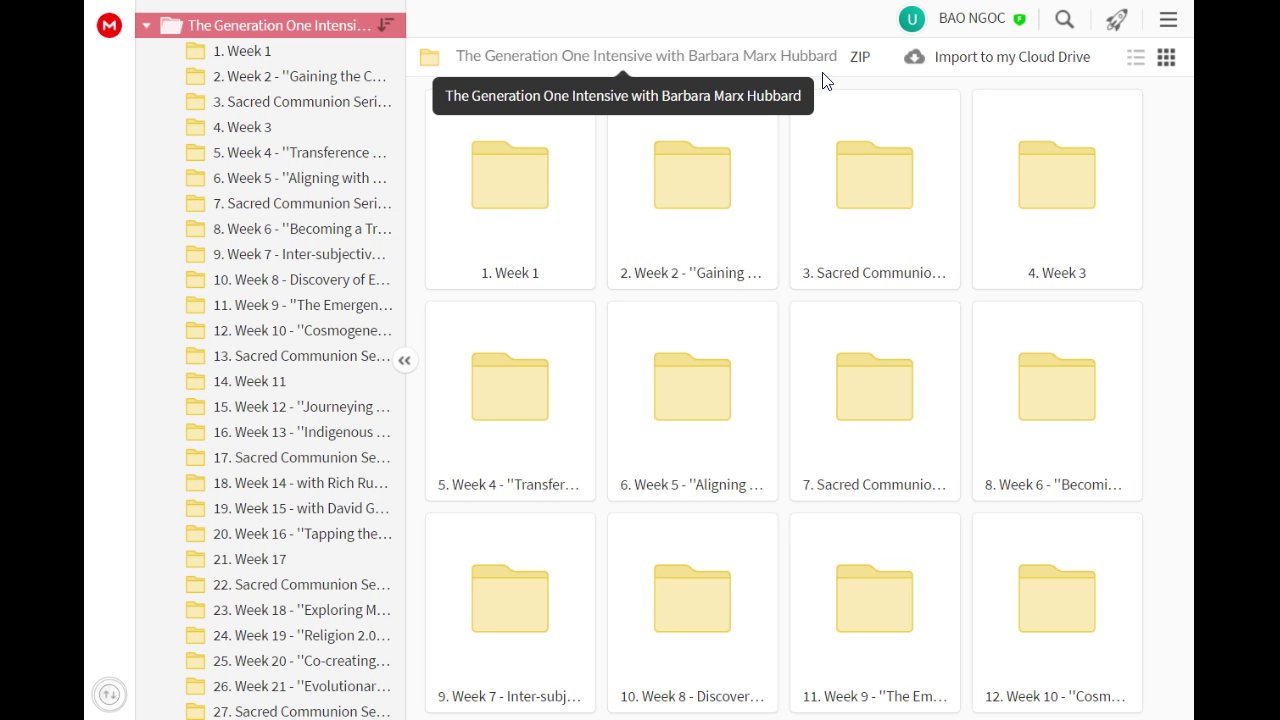Screen dimensions: 1280x720
Task: Click the transfers circle icon in the bottom-left corner
Action: click(x=109, y=694)
